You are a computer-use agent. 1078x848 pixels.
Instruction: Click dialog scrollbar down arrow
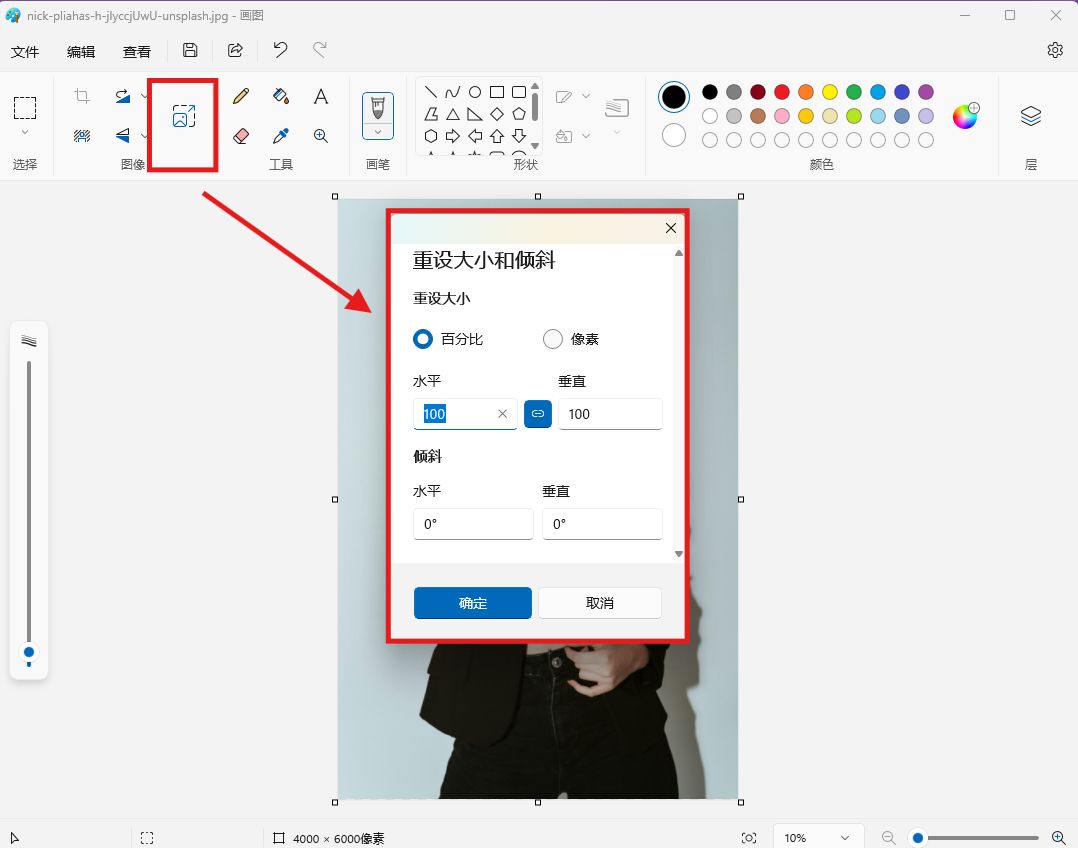coord(679,554)
